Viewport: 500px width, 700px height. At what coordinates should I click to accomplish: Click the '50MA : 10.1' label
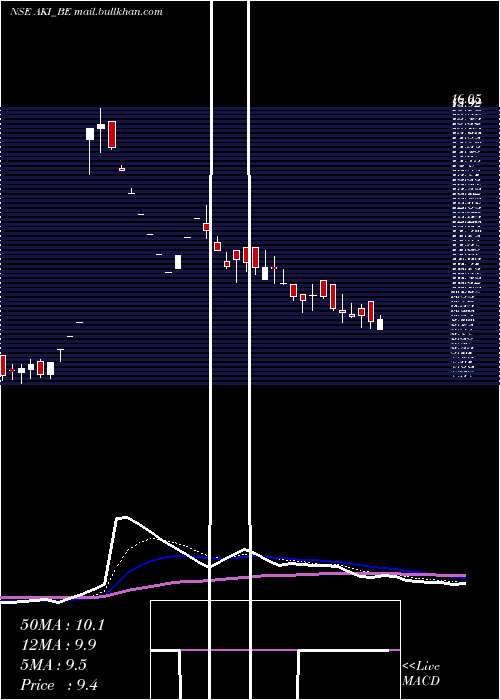click(x=62, y=625)
